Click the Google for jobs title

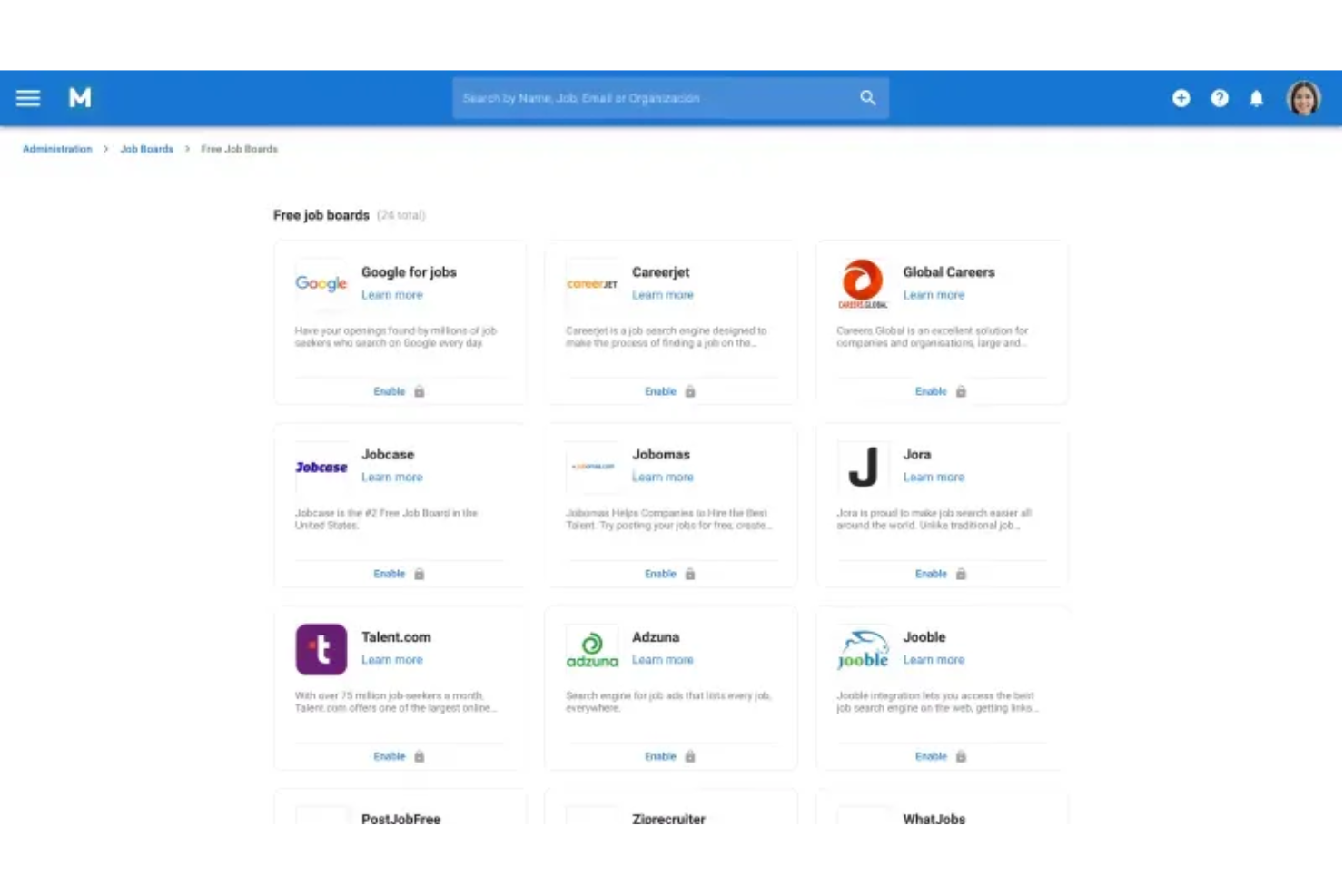tap(409, 272)
